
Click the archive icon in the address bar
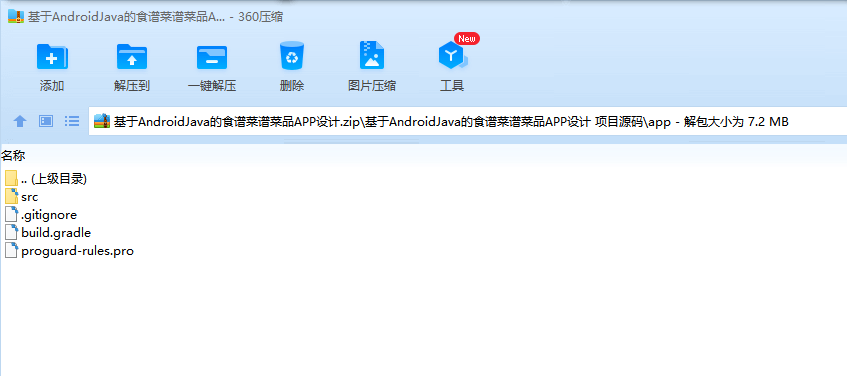pyautogui.click(x=102, y=122)
